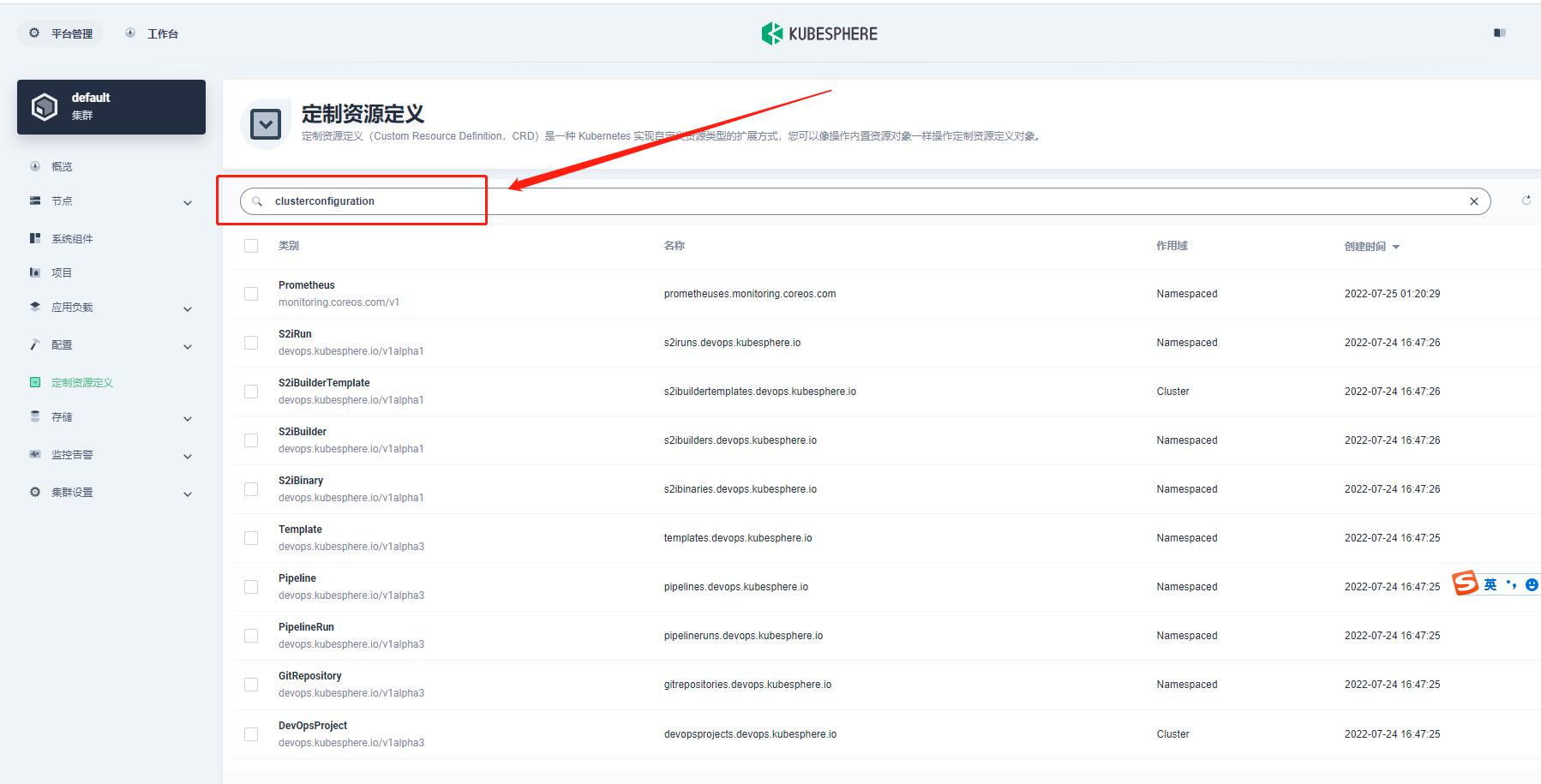Screen dimensions: 1541x784
Task: Click the search magnifier icon
Action: [257, 201]
